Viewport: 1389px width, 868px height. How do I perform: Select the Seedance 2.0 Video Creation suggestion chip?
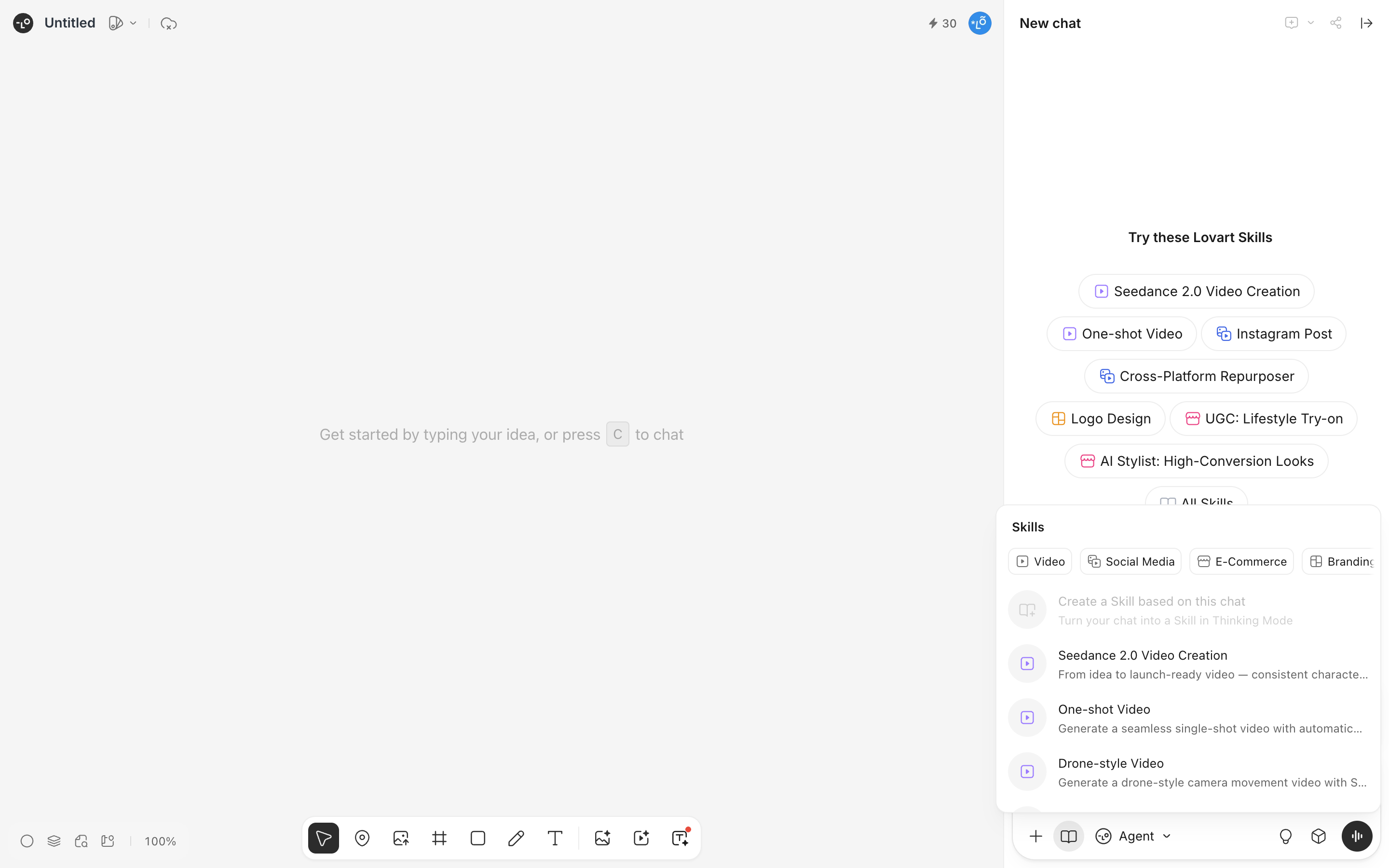tap(1196, 291)
